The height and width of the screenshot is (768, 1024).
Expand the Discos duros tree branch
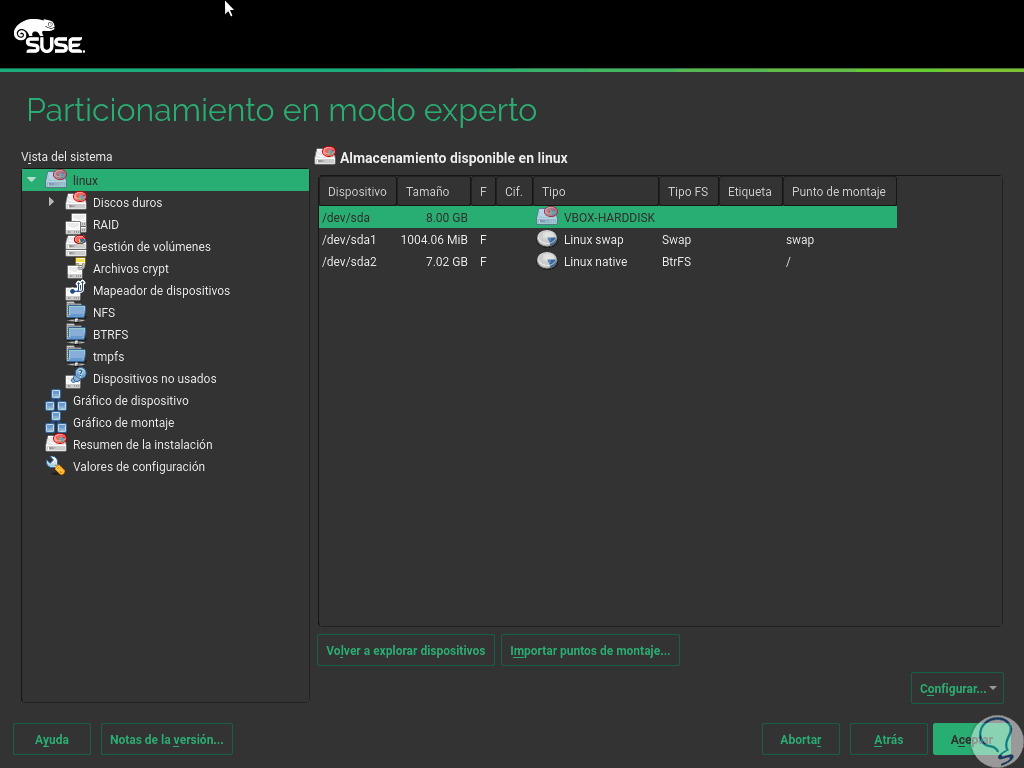pos(51,202)
